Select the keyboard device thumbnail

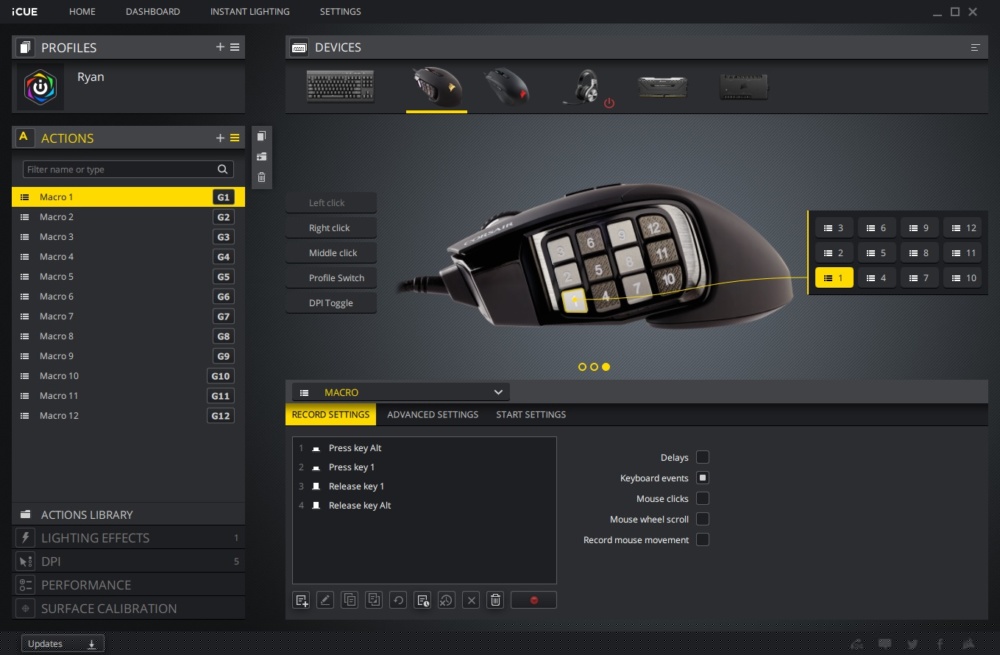[340, 86]
